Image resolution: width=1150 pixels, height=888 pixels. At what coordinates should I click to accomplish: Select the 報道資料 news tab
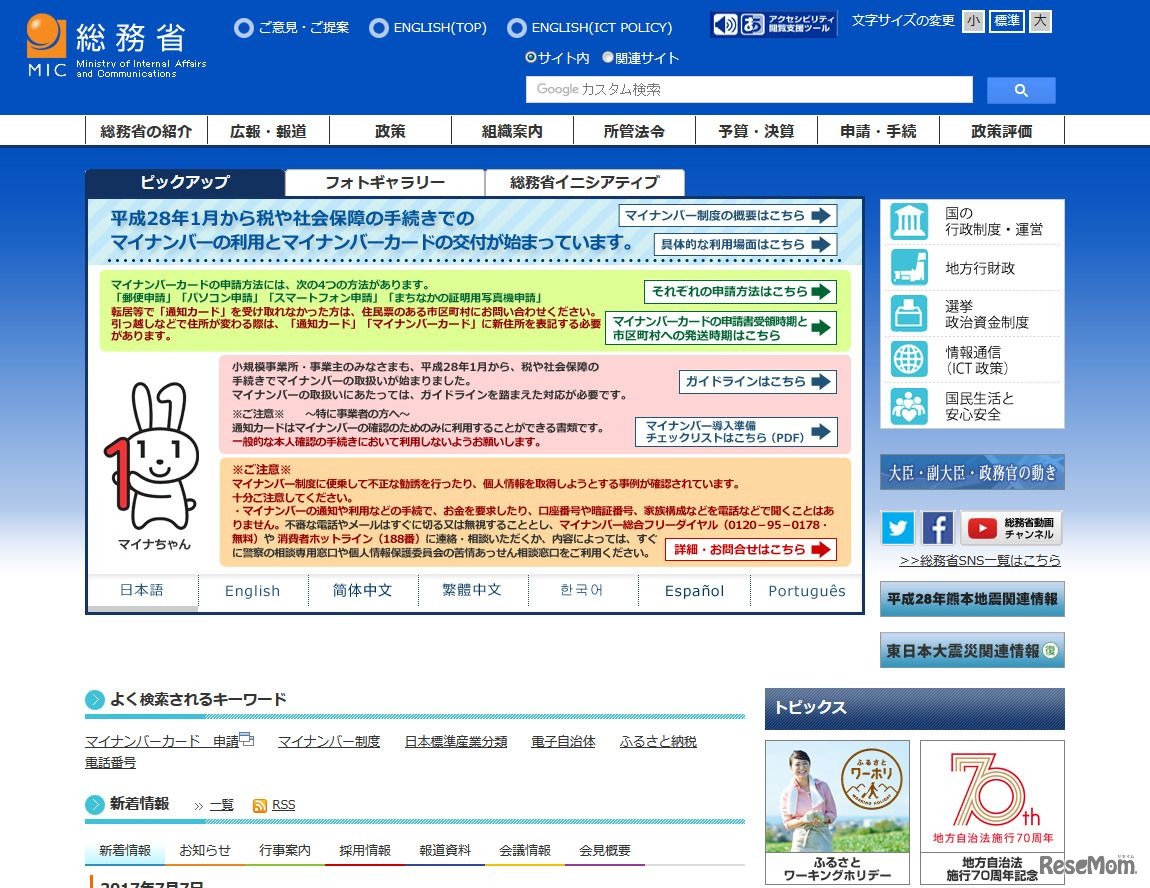(445, 850)
